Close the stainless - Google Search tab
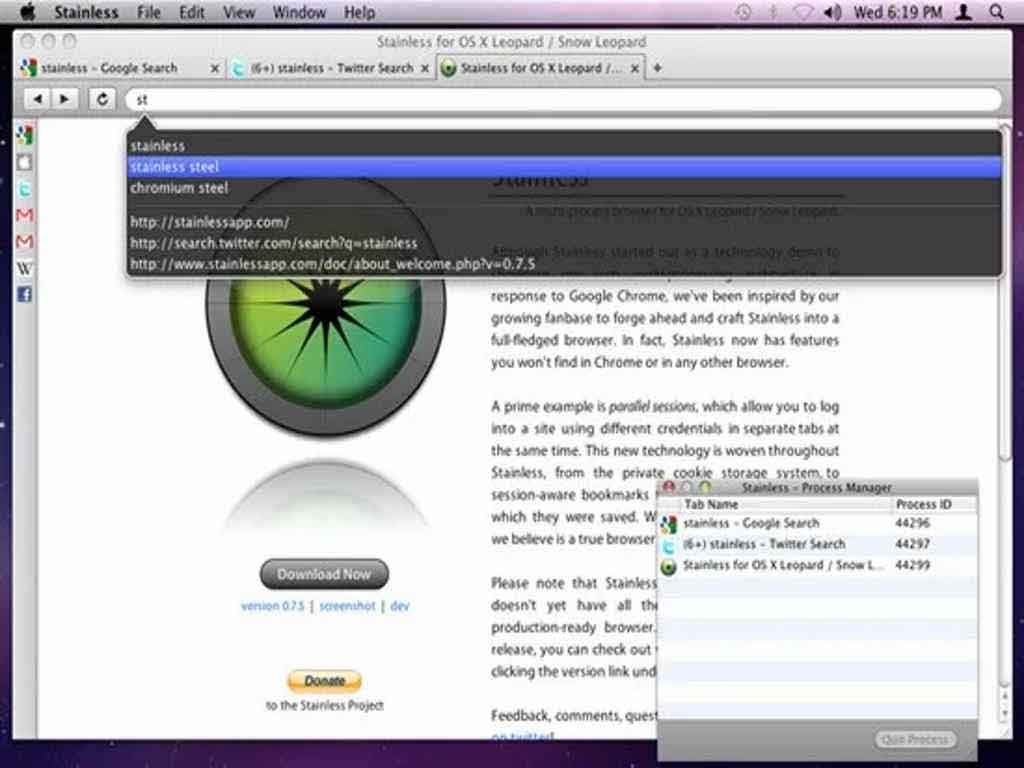 pos(214,68)
